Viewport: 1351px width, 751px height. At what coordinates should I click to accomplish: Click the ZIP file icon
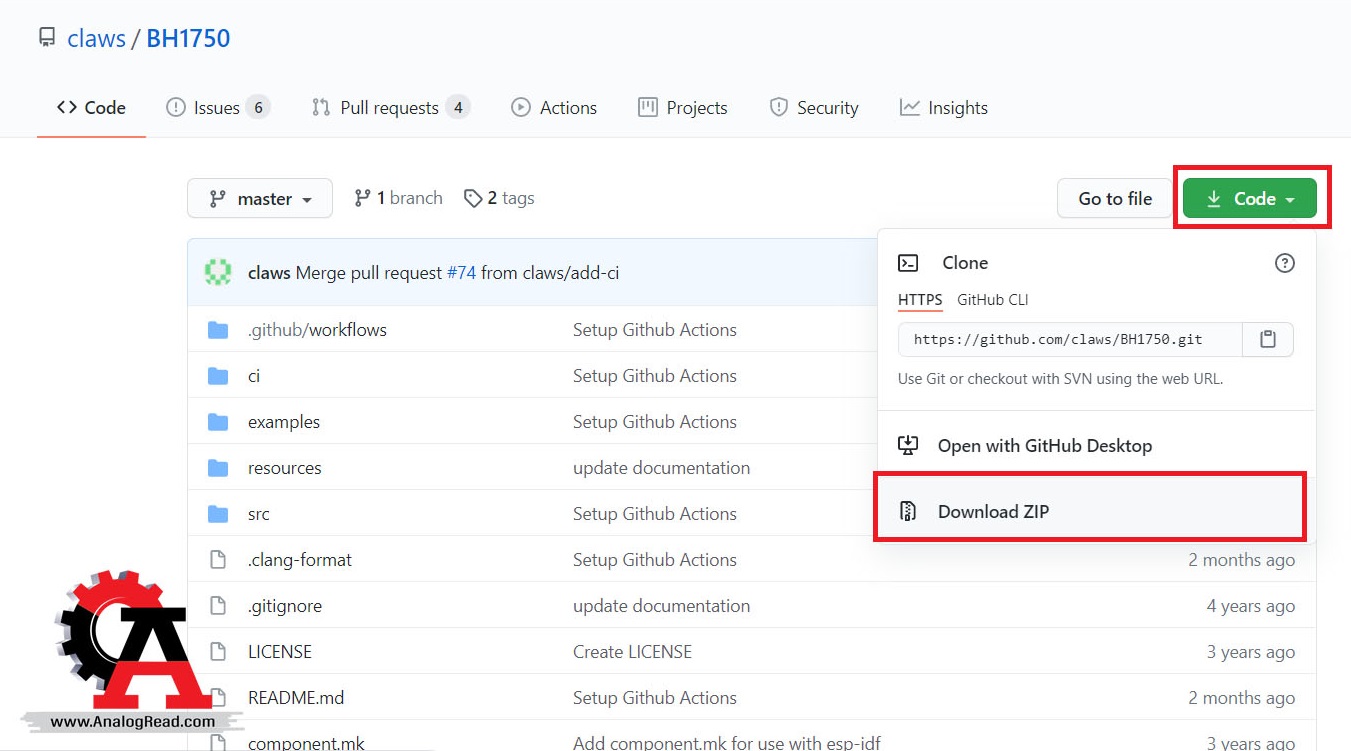[908, 512]
